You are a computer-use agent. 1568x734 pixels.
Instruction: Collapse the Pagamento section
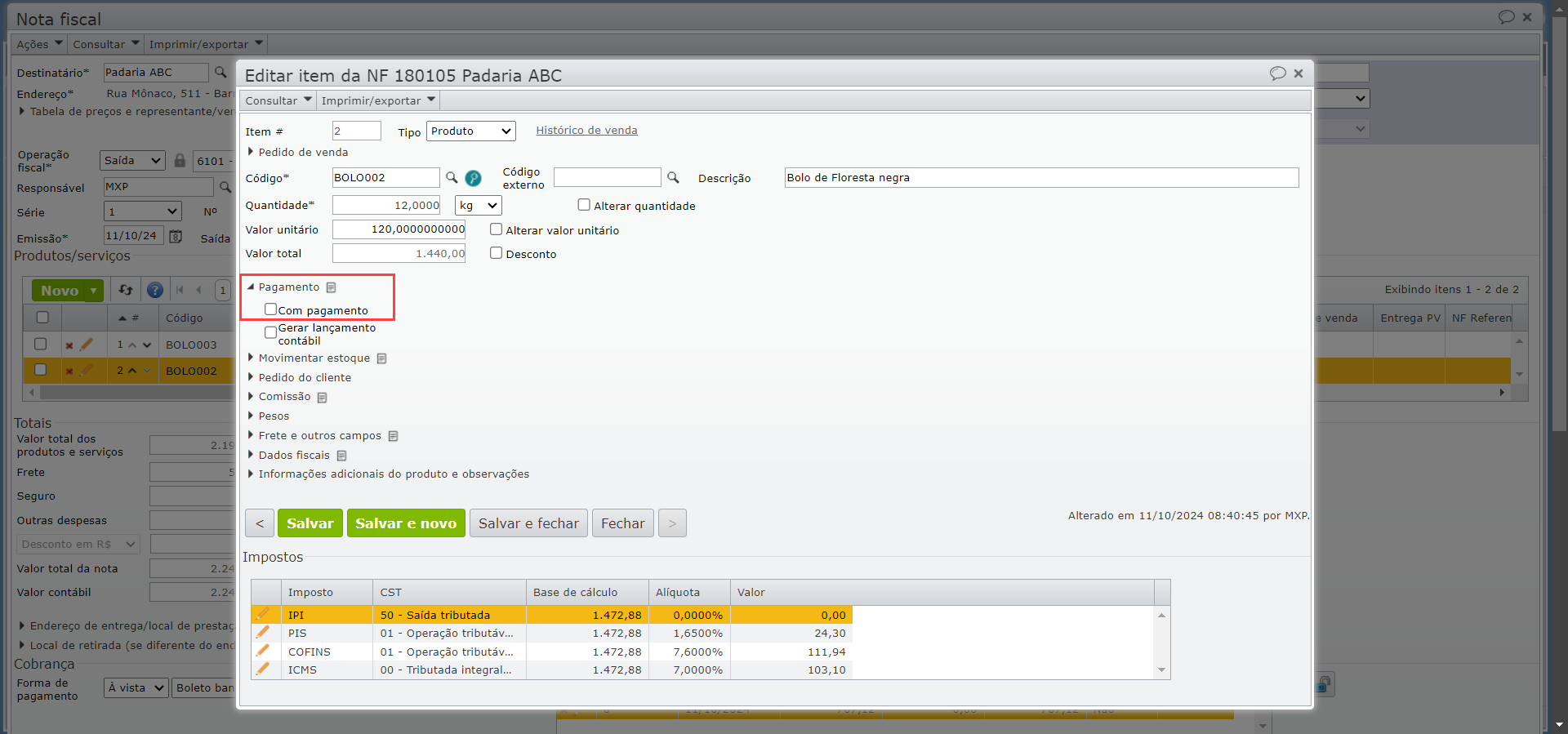(251, 287)
